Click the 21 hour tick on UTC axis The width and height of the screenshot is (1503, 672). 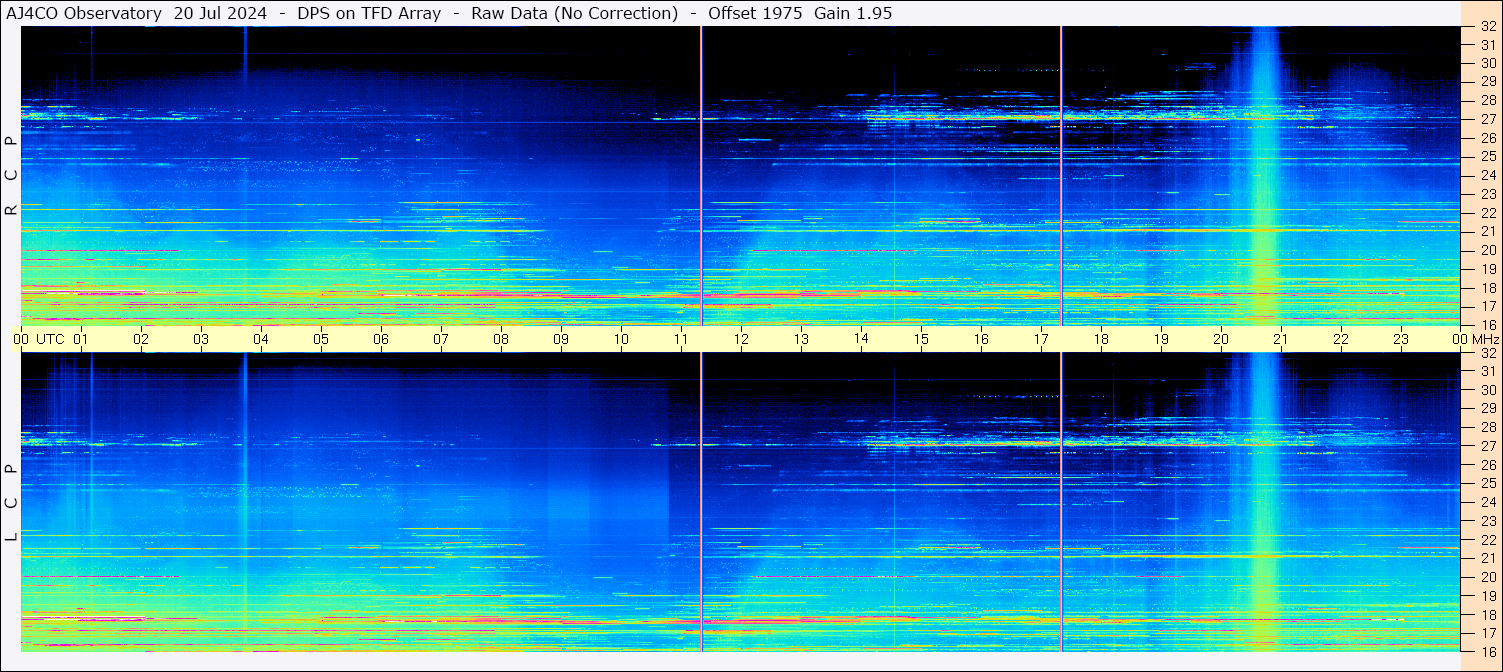1281,339
